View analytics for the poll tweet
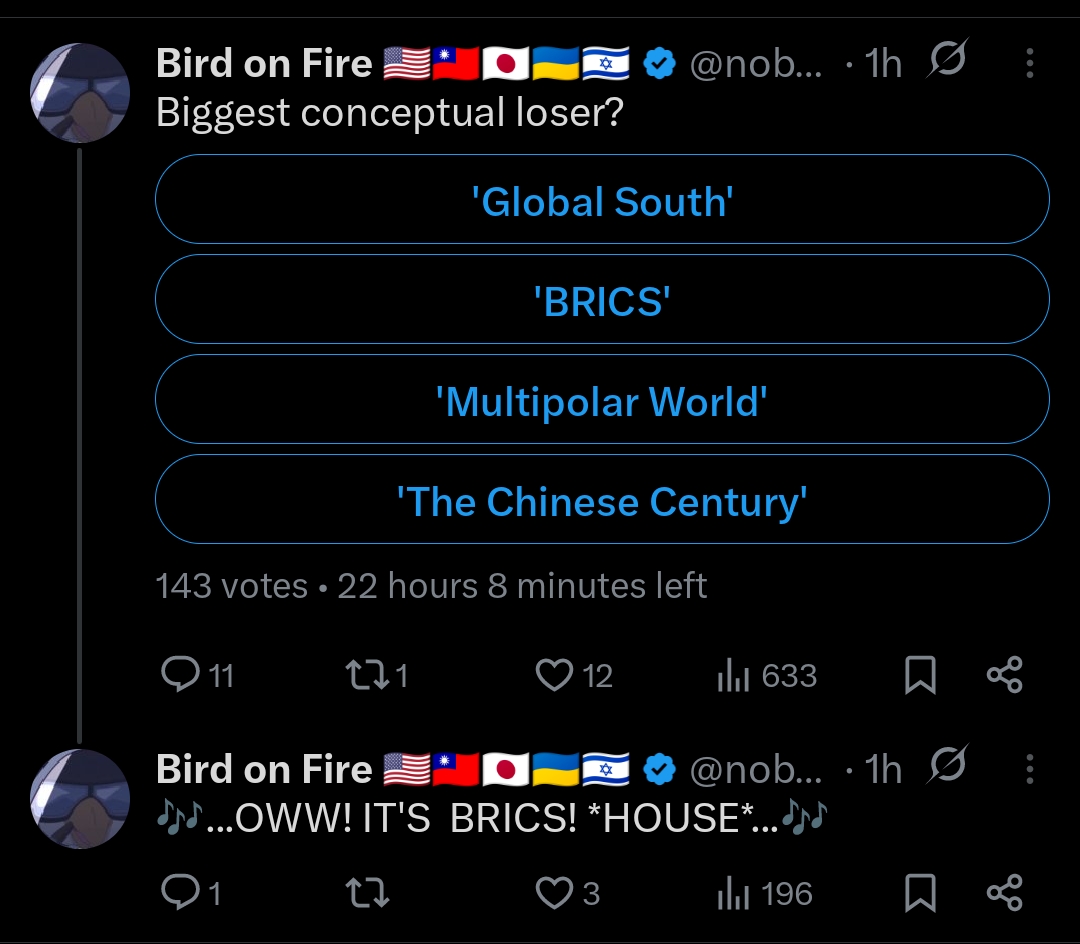Image resolution: width=1080 pixels, height=944 pixels. tap(734, 677)
